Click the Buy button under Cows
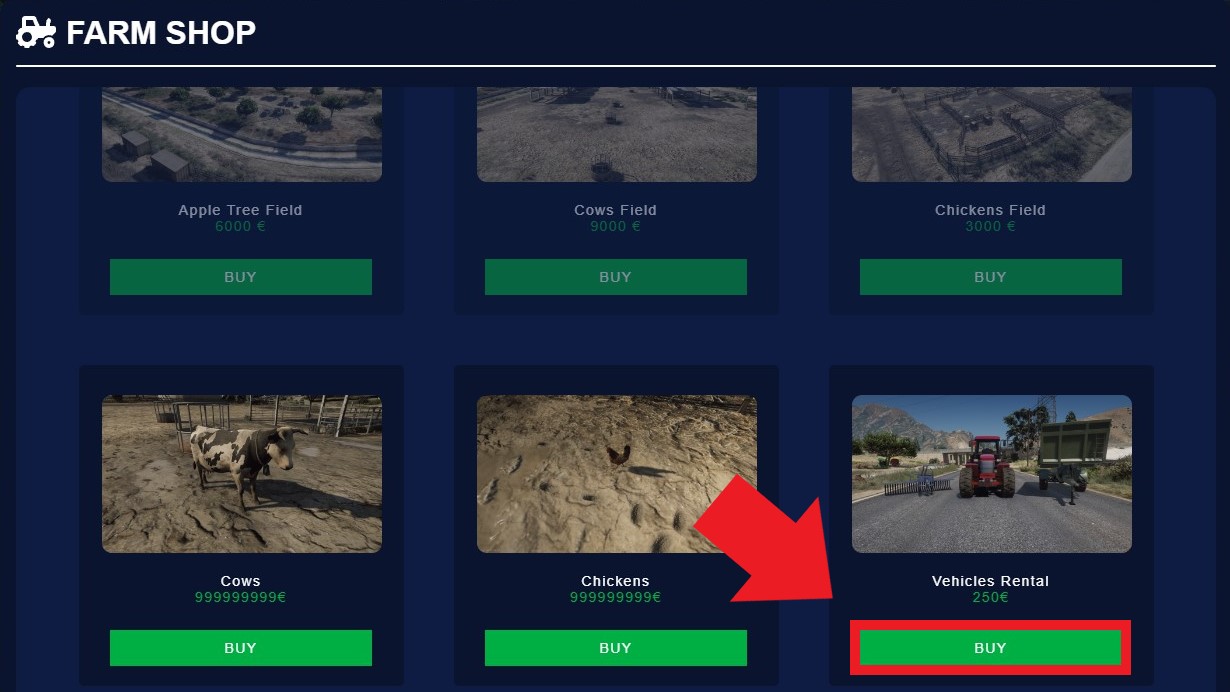 point(241,648)
